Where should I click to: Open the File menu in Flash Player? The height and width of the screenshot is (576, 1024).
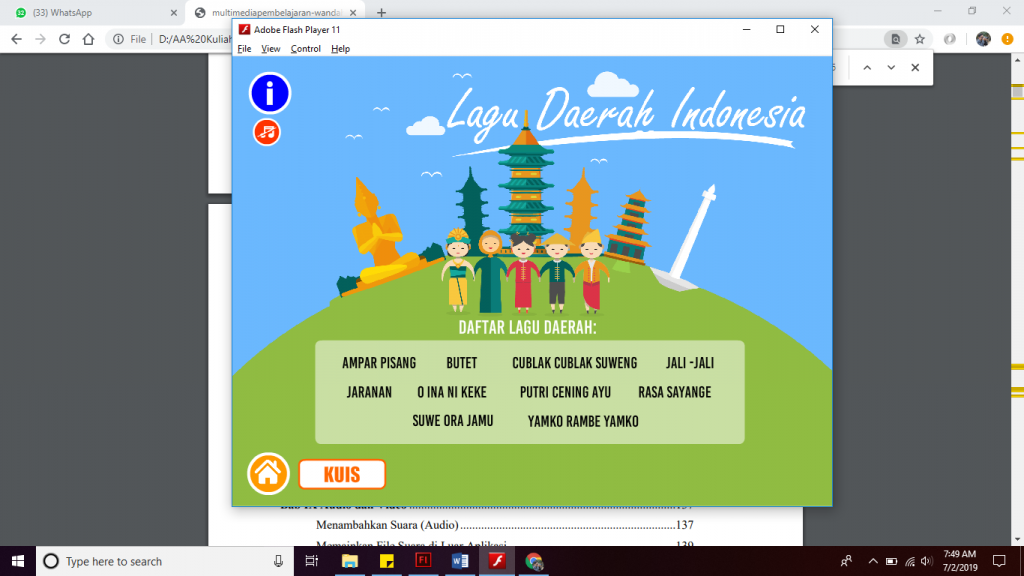pos(244,49)
